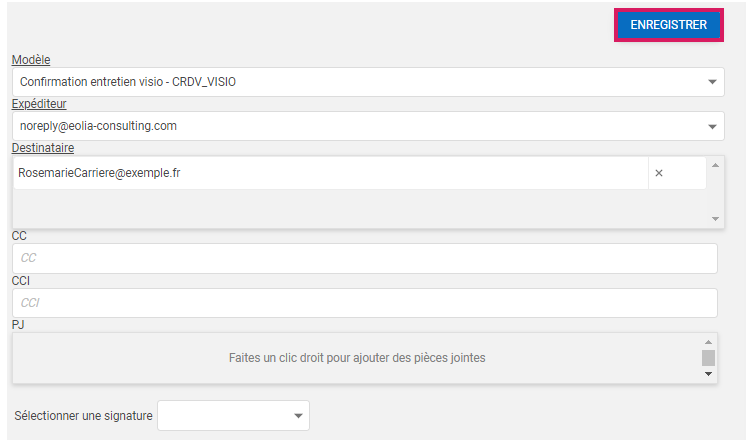Select the RosemarieCarriere@exemple.fr recipient entry
Viewport: 746px width, 440px height.
click(x=100, y=173)
